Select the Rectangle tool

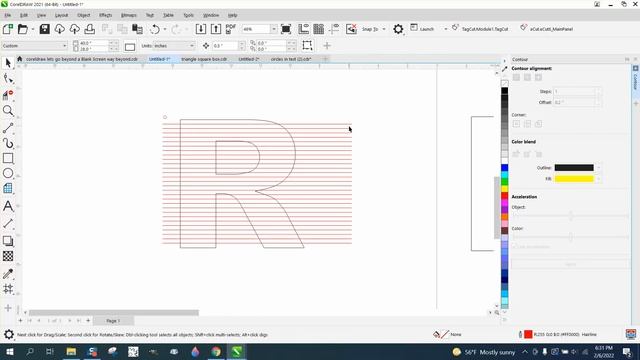[8, 158]
